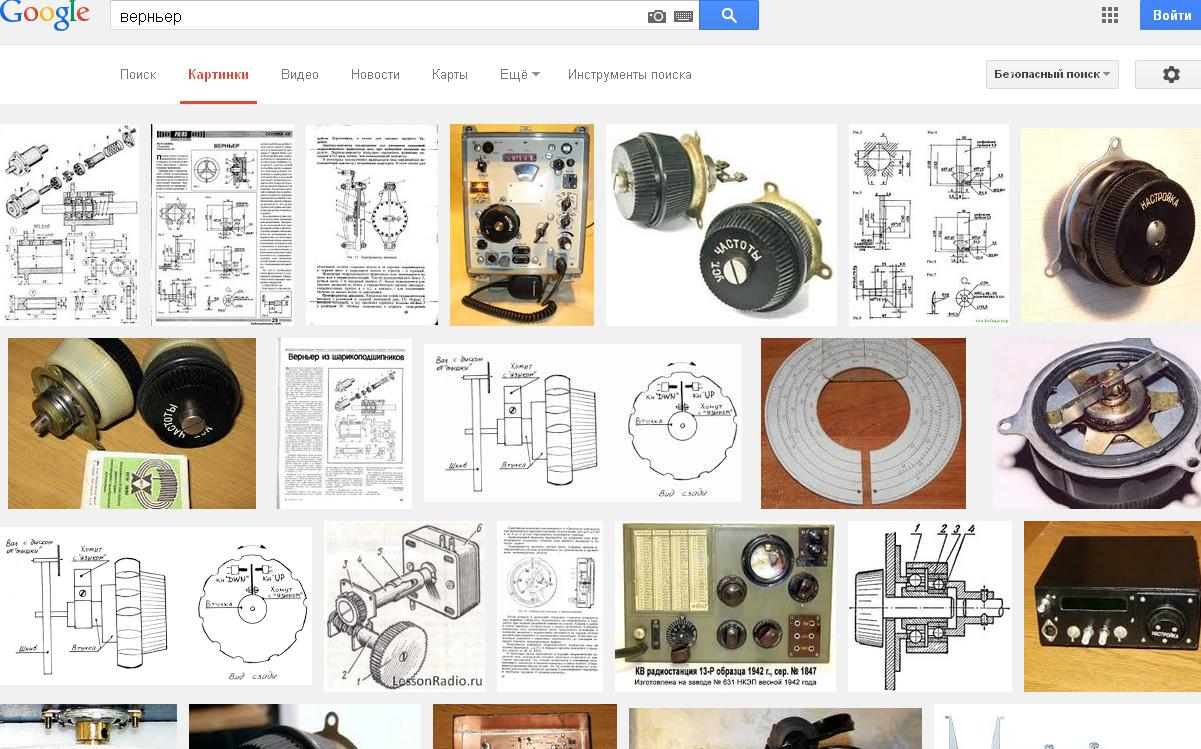Image resolution: width=1201 pixels, height=749 pixels.
Task: Open the НАСТРОЙКА black knob image
Action: point(1110,224)
